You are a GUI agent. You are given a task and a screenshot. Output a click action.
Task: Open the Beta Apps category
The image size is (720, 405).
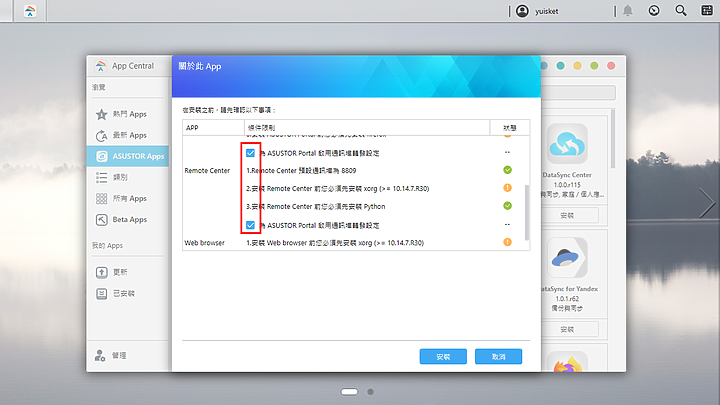[x=128, y=219]
